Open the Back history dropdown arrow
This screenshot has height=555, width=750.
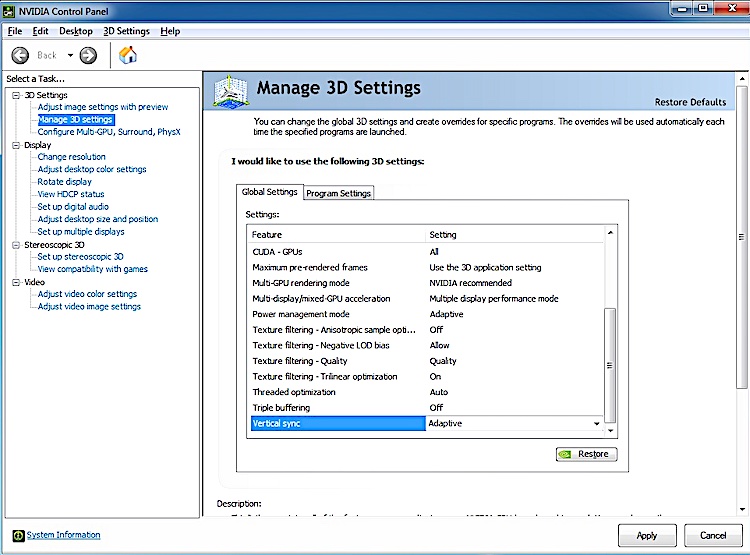tap(70, 56)
